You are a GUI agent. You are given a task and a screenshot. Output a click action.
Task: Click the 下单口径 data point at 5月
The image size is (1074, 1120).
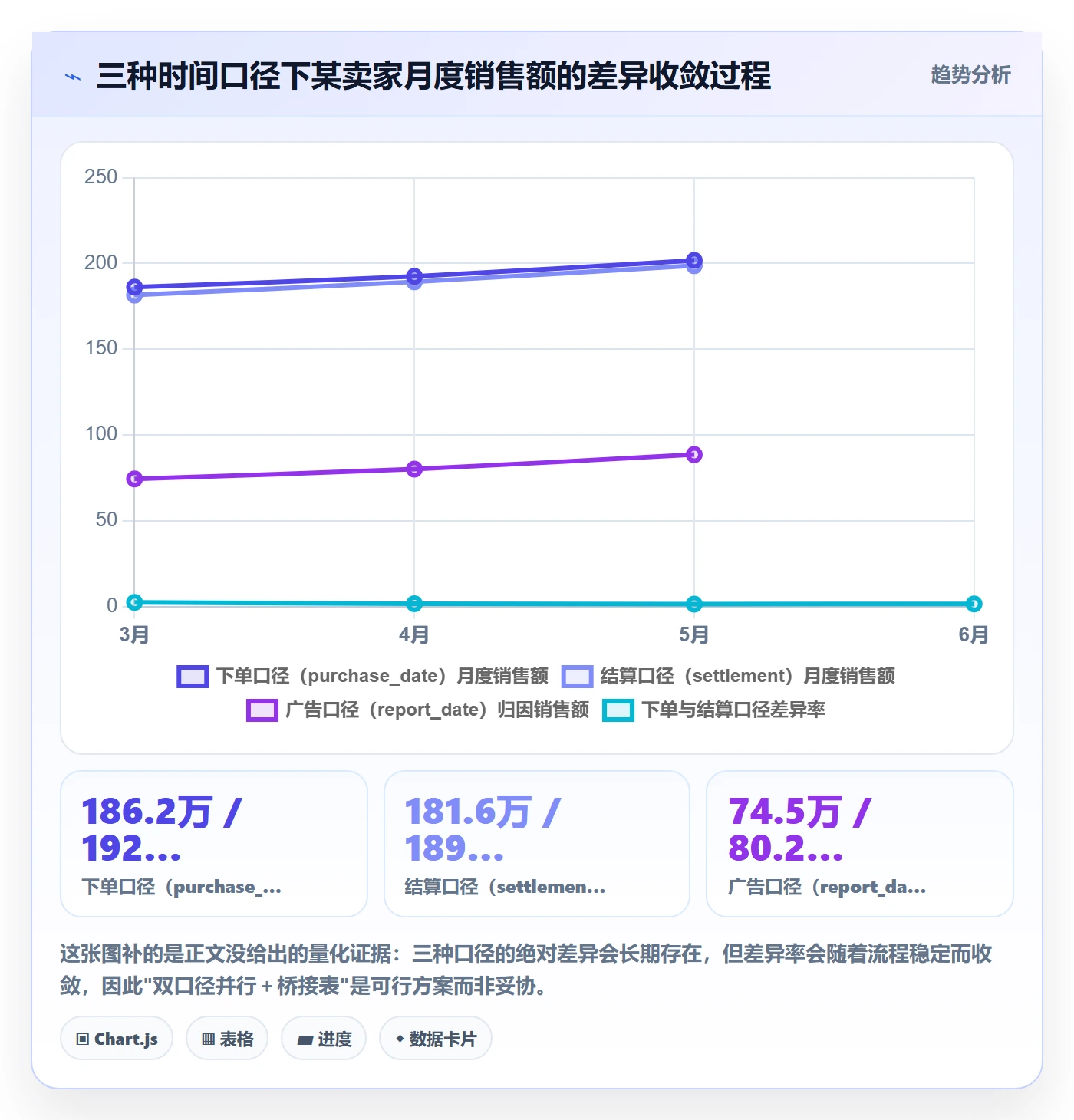pos(694,260)
